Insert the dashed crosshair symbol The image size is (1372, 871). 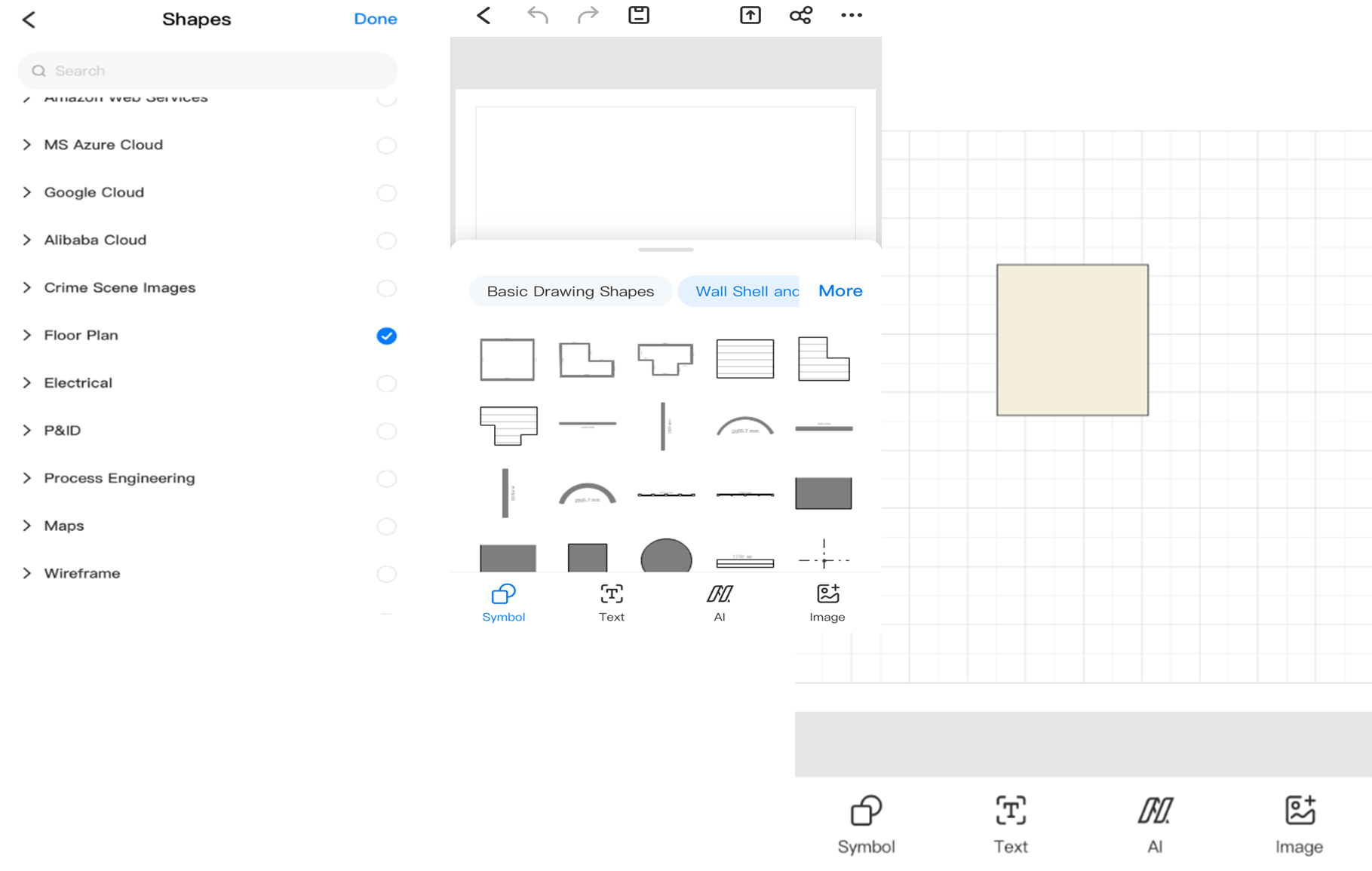824,555
